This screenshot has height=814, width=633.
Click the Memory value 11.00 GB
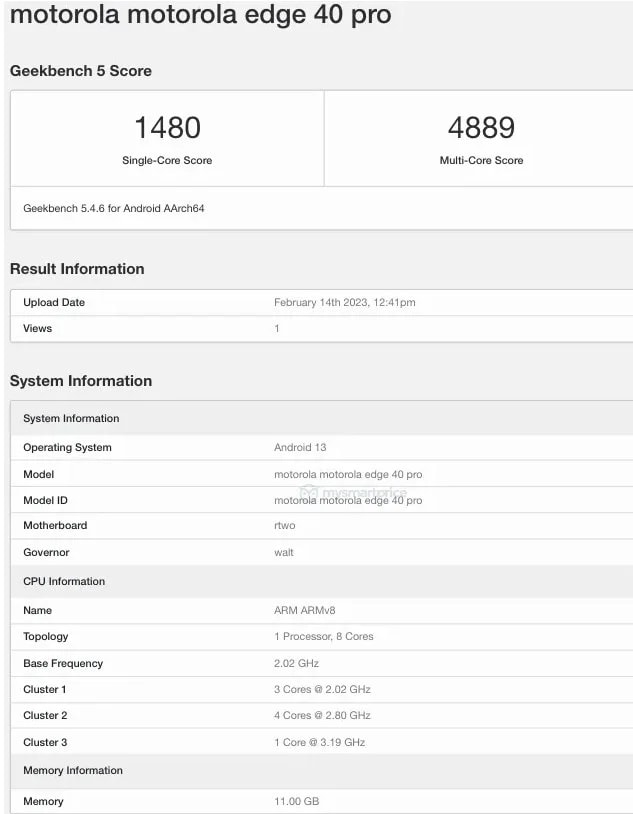[x=296, y=801]
